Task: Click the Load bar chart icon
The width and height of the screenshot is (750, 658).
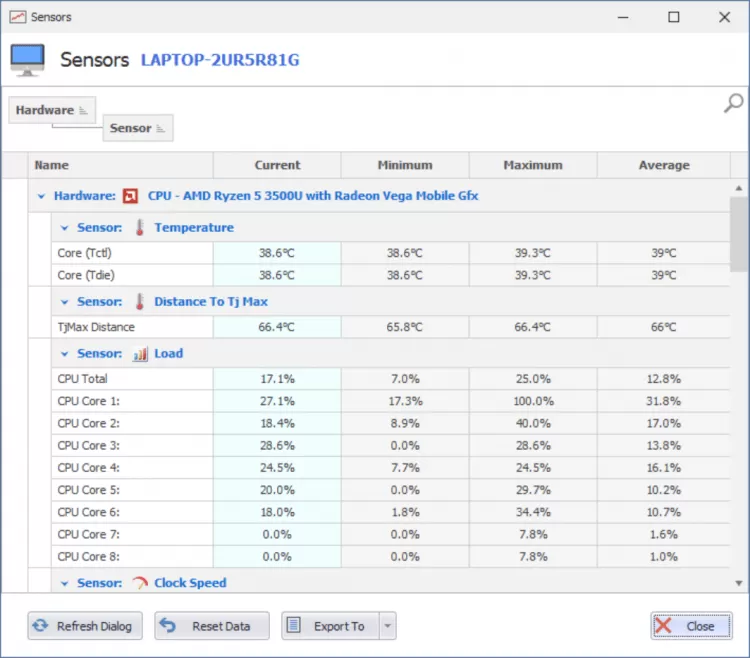Action: (x=139, y=354)
